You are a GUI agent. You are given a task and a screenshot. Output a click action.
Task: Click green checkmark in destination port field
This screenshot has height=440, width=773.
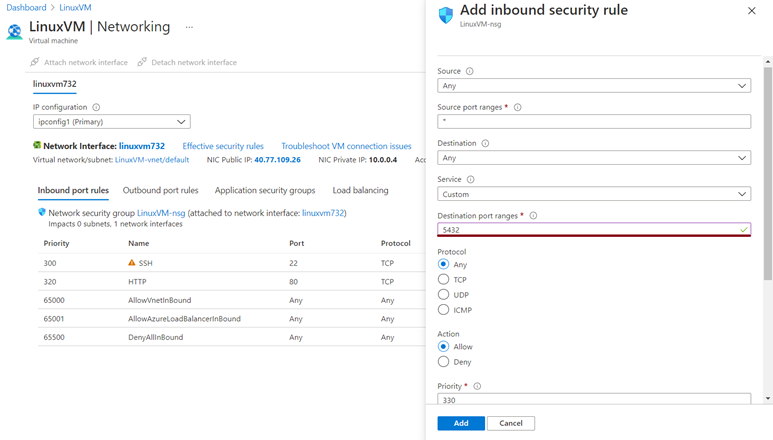(743, 230)
